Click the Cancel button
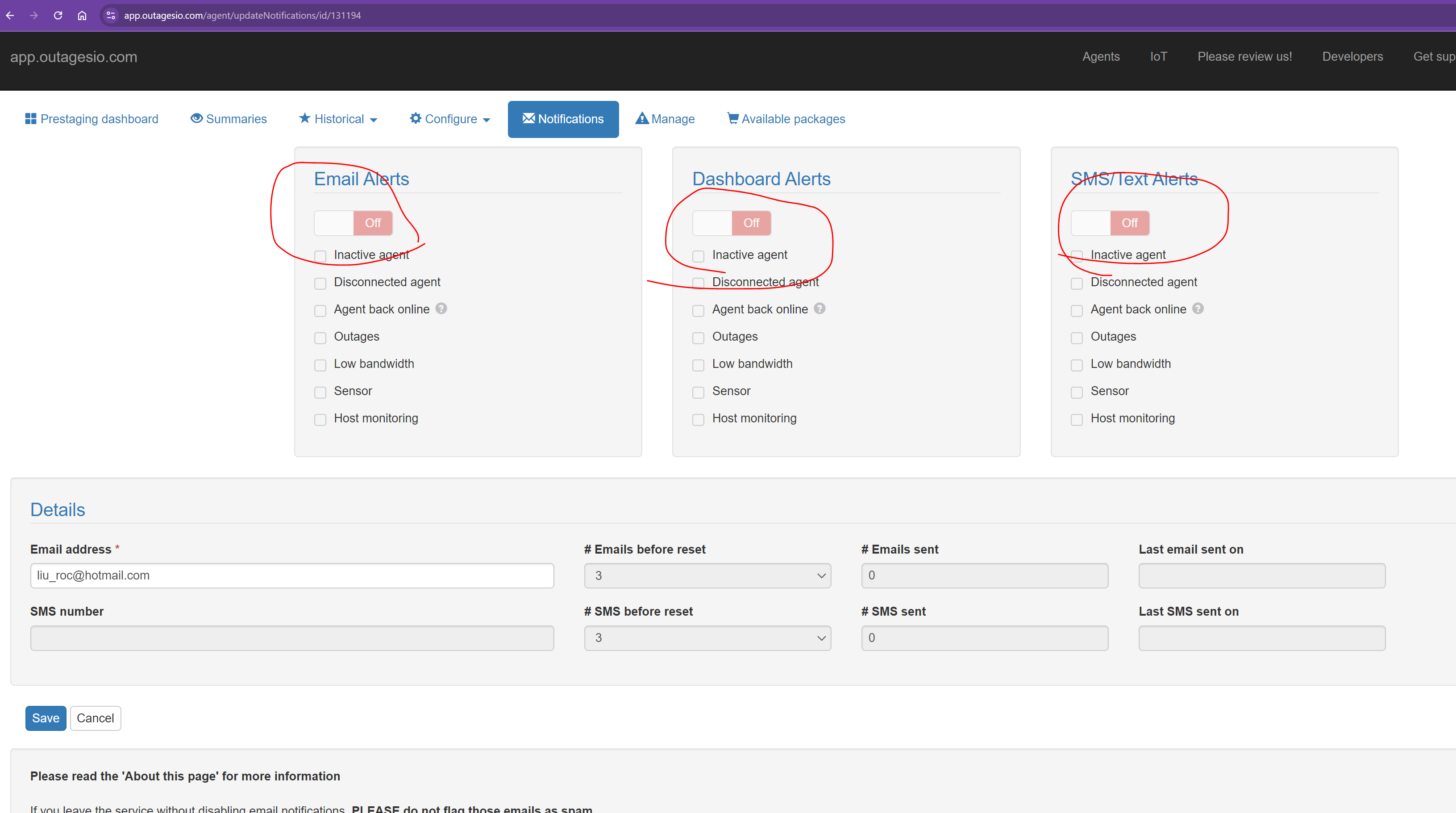The image size is (1456, 813). [x=96, y=718]
